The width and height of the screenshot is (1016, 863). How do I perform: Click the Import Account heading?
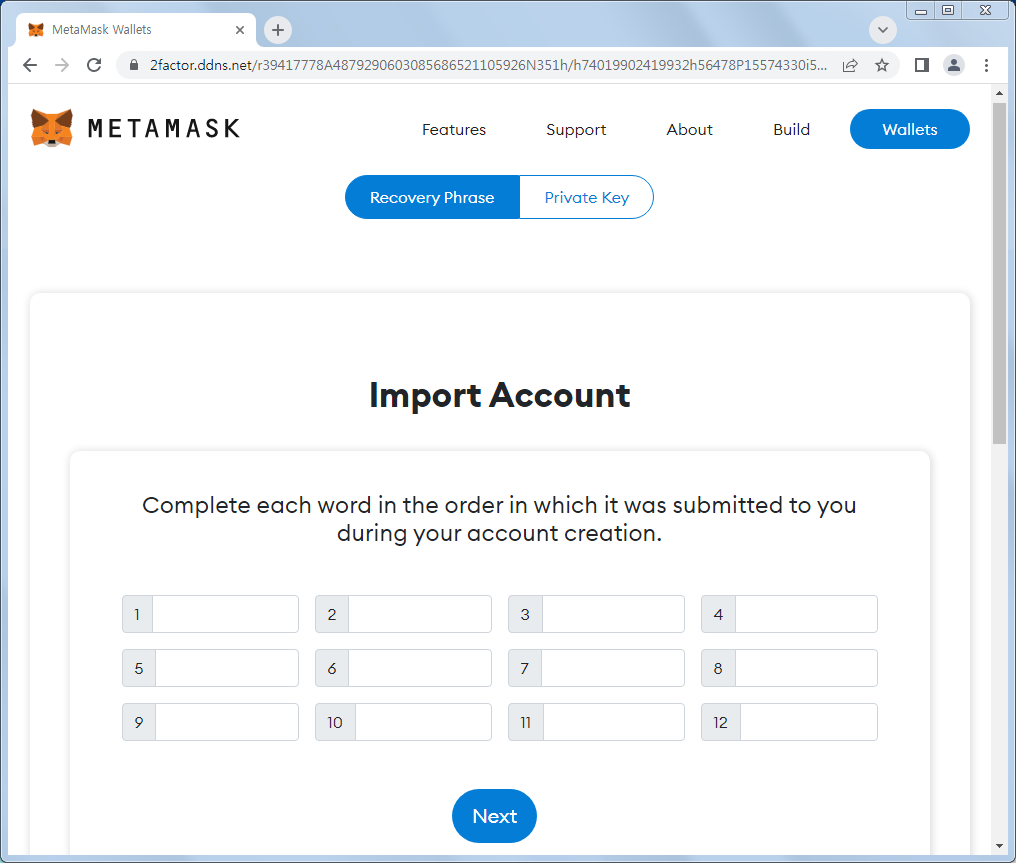click(500, 395)
